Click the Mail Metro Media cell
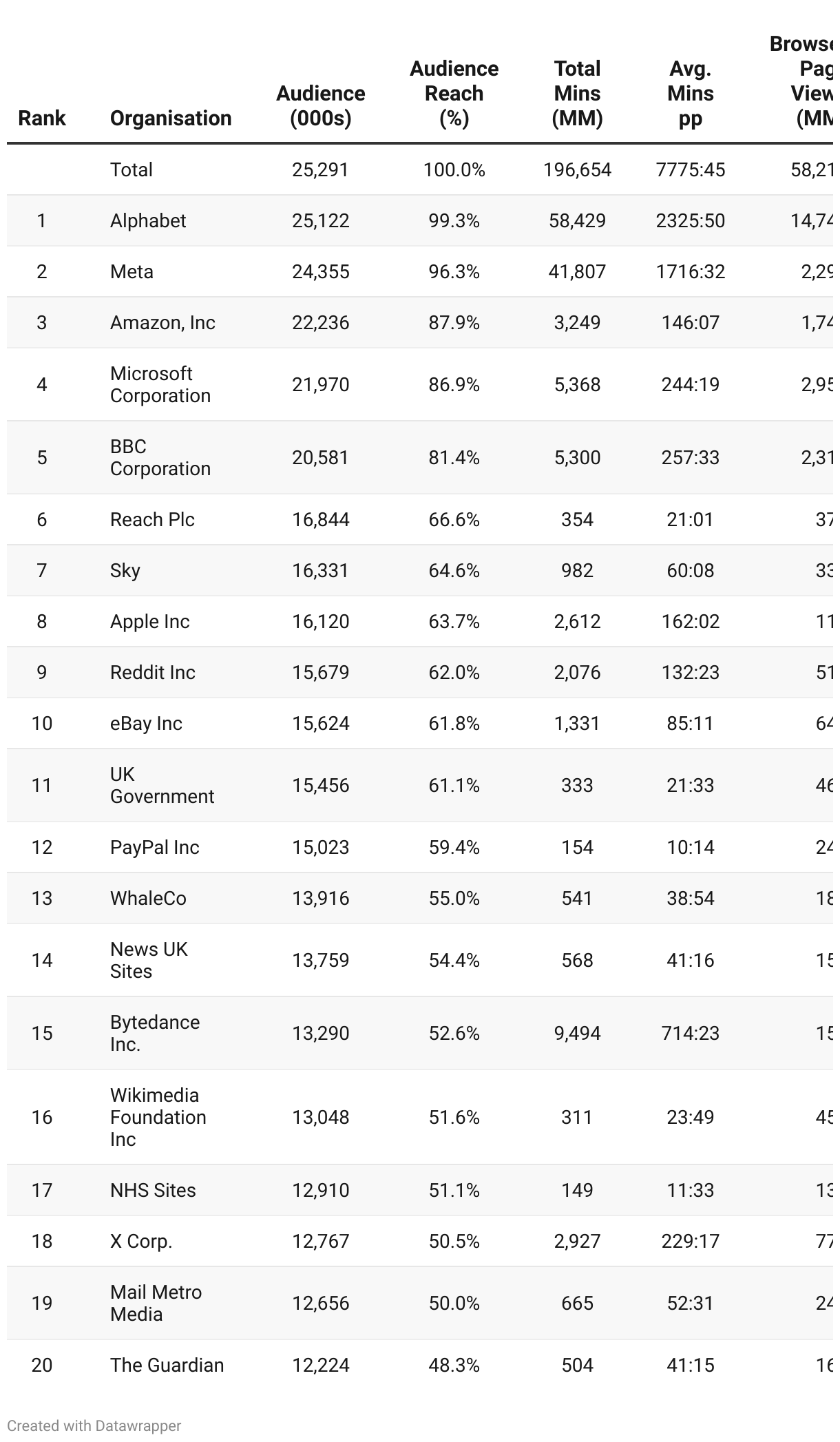Viewport: 840px width, 1442px height. tap(156, 1303)
